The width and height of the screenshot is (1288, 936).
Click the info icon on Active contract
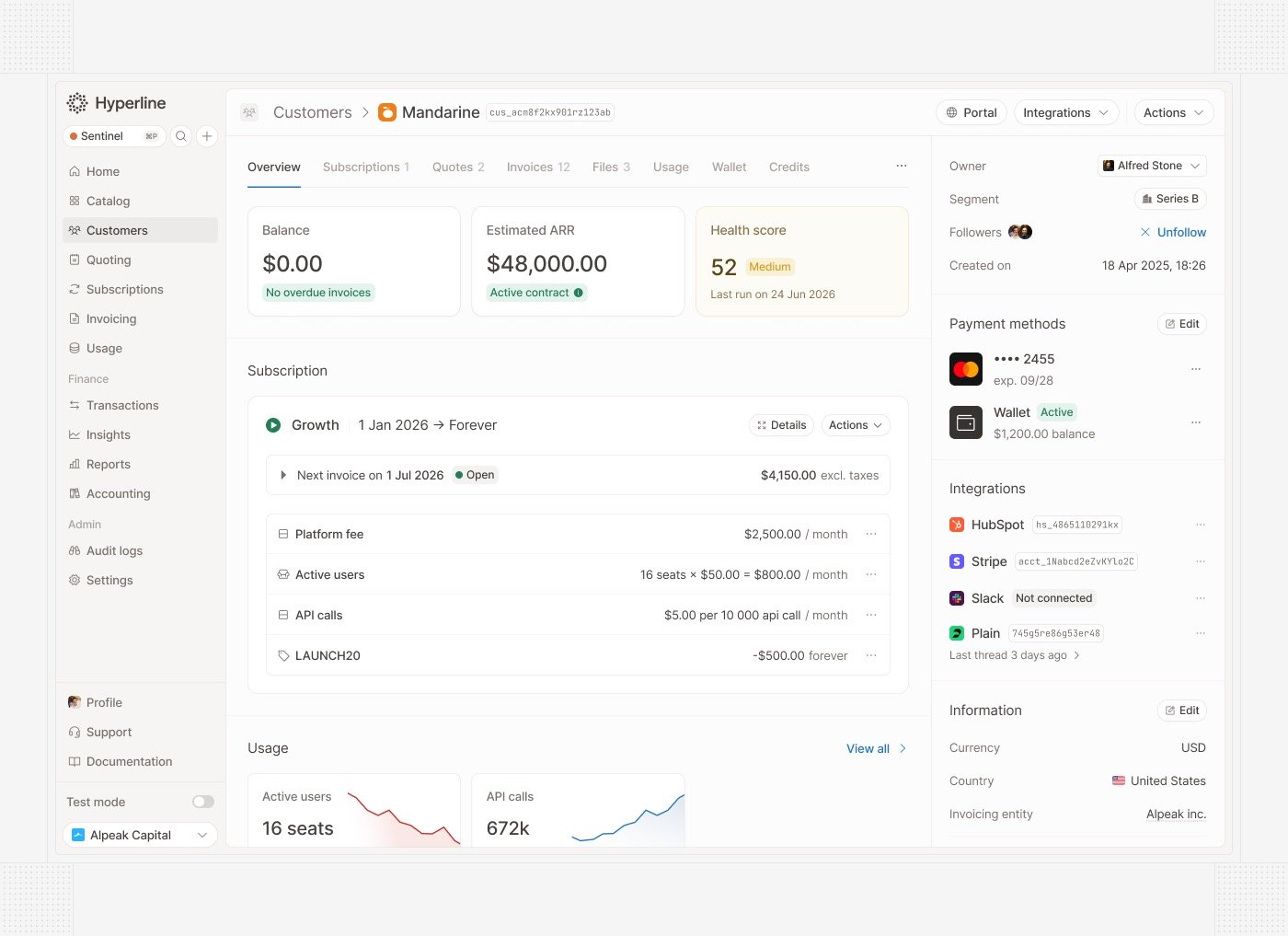click(x=579, y=293)
